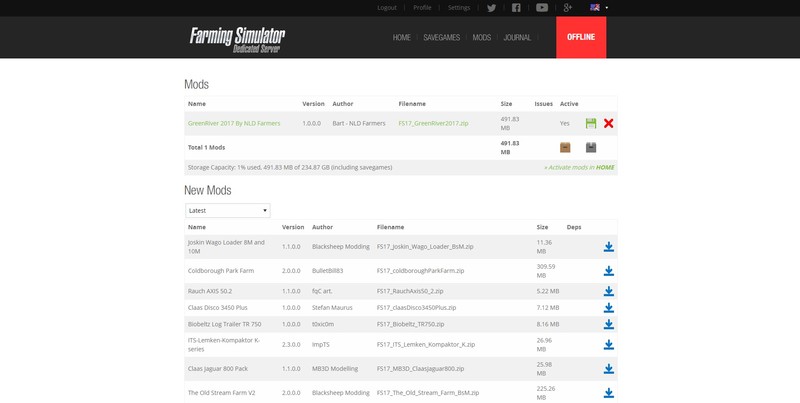Click the Google Plus icon
Viewport: 800px width, 403px height.
click(x=567, y=8)
